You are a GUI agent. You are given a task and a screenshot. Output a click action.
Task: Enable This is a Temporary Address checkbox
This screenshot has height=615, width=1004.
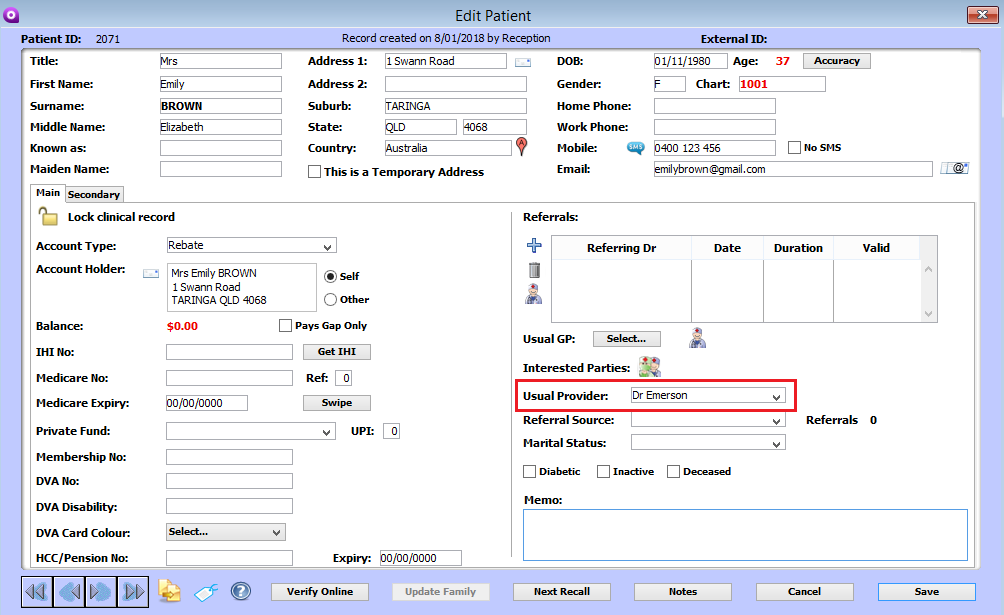tap(314, 172)
